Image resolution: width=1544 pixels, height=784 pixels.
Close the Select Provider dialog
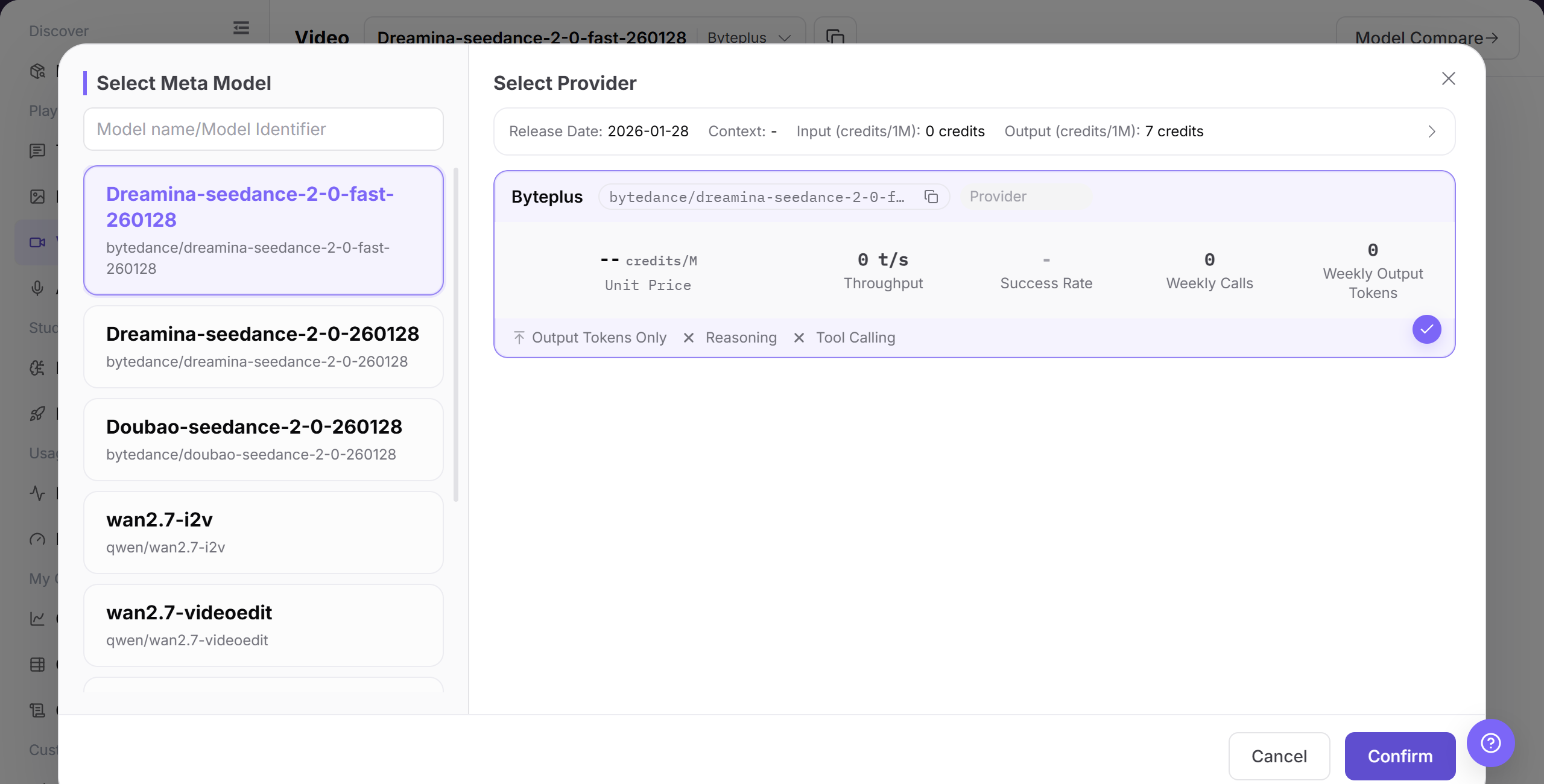(1448, 79)
